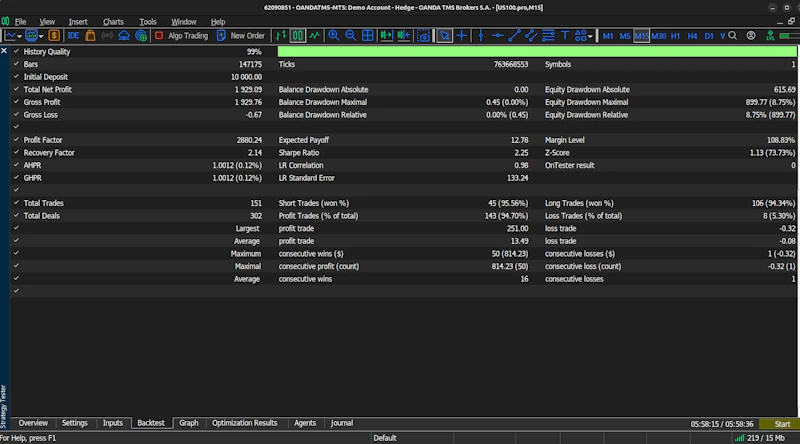Toggle chart shift icon
The image size is (800, 444).
[x=404, y=36]
